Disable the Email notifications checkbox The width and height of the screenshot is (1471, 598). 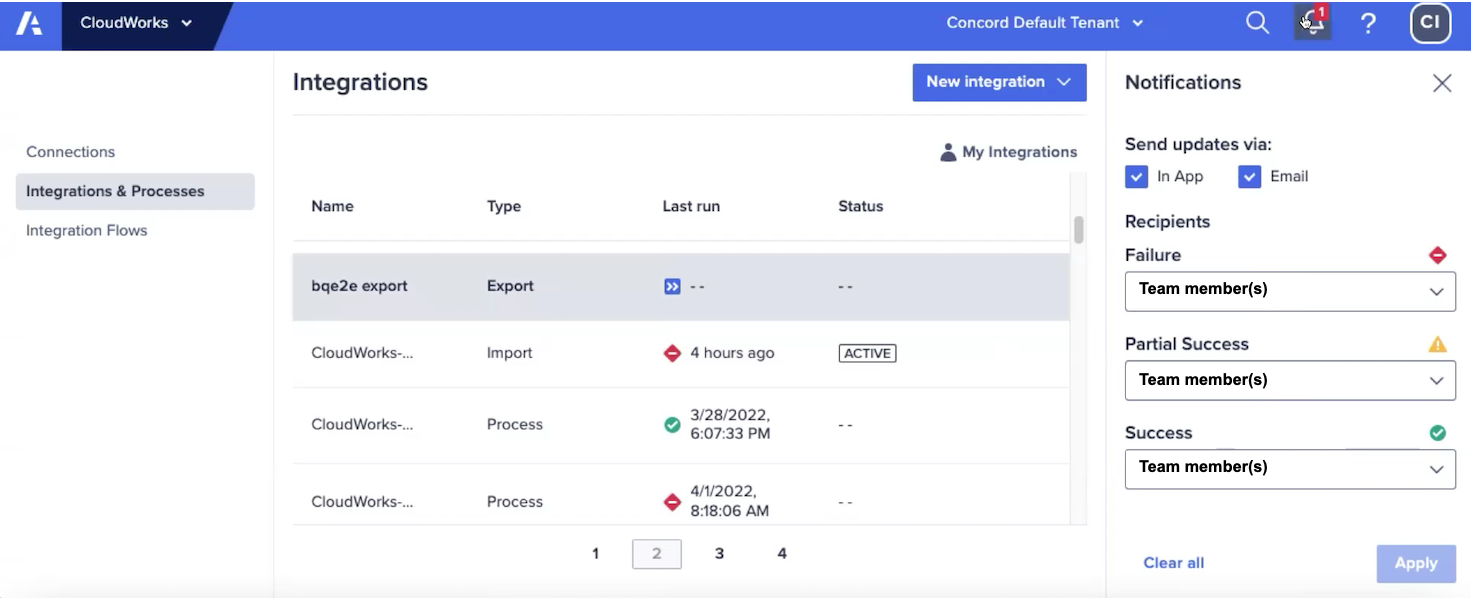coord(1248,176)
